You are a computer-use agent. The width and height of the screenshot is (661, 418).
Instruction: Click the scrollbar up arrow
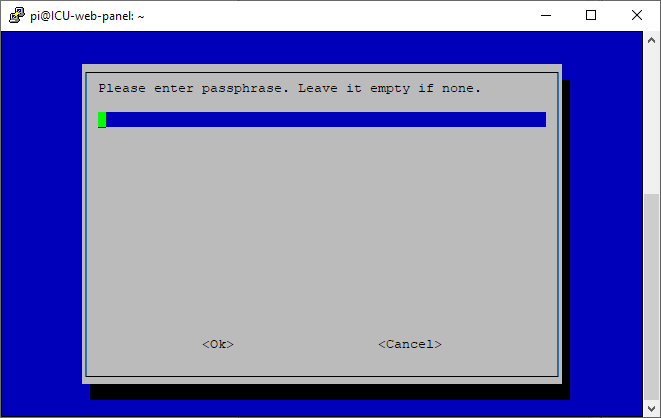[x=651, y=40]
